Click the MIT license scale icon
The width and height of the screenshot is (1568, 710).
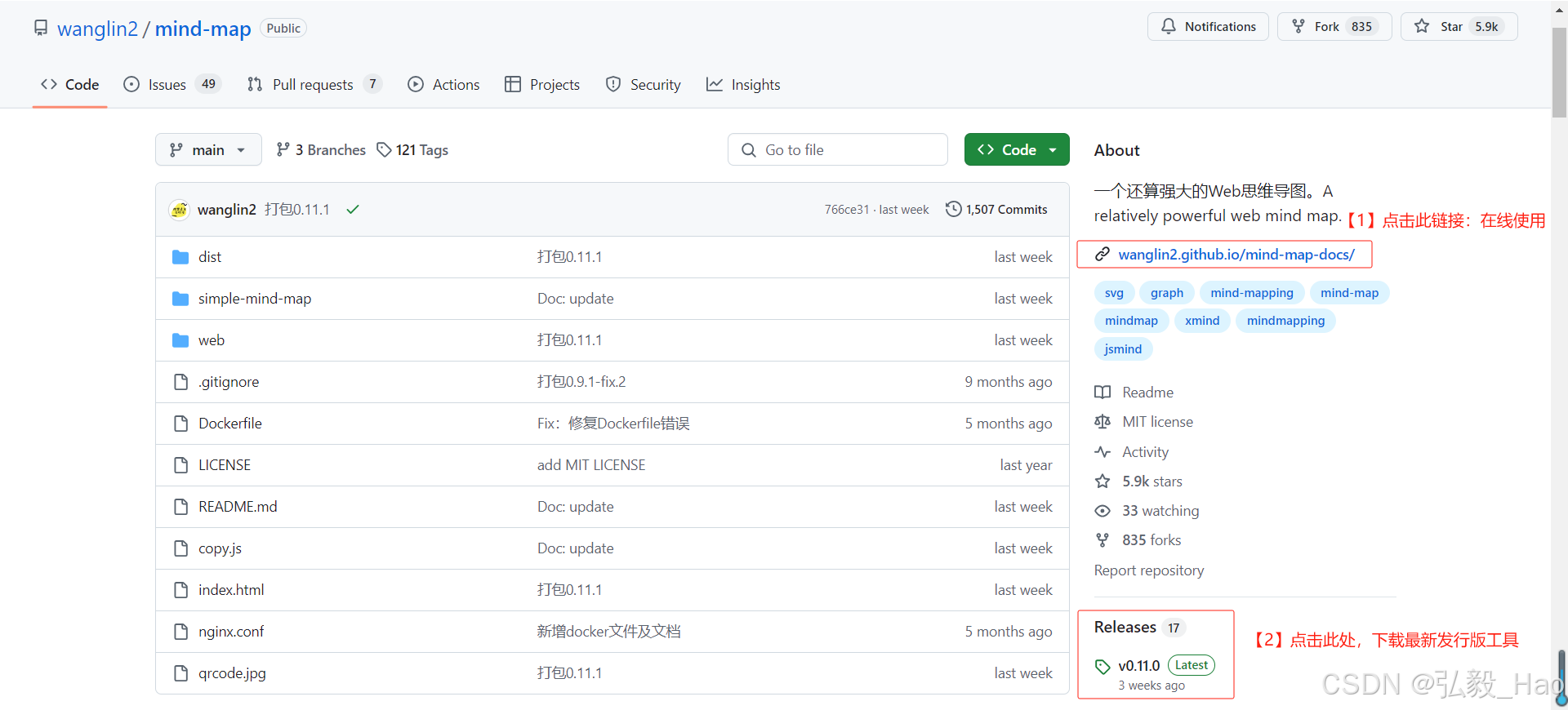(1102, 422)
